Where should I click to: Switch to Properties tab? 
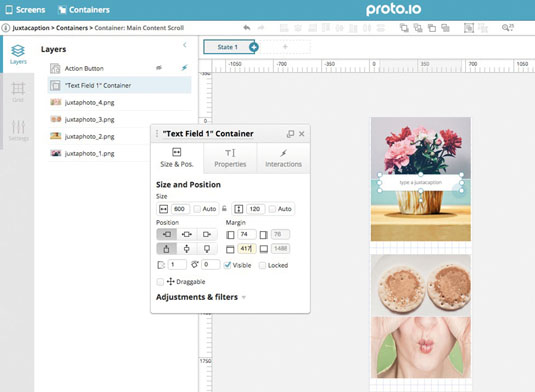230,158
